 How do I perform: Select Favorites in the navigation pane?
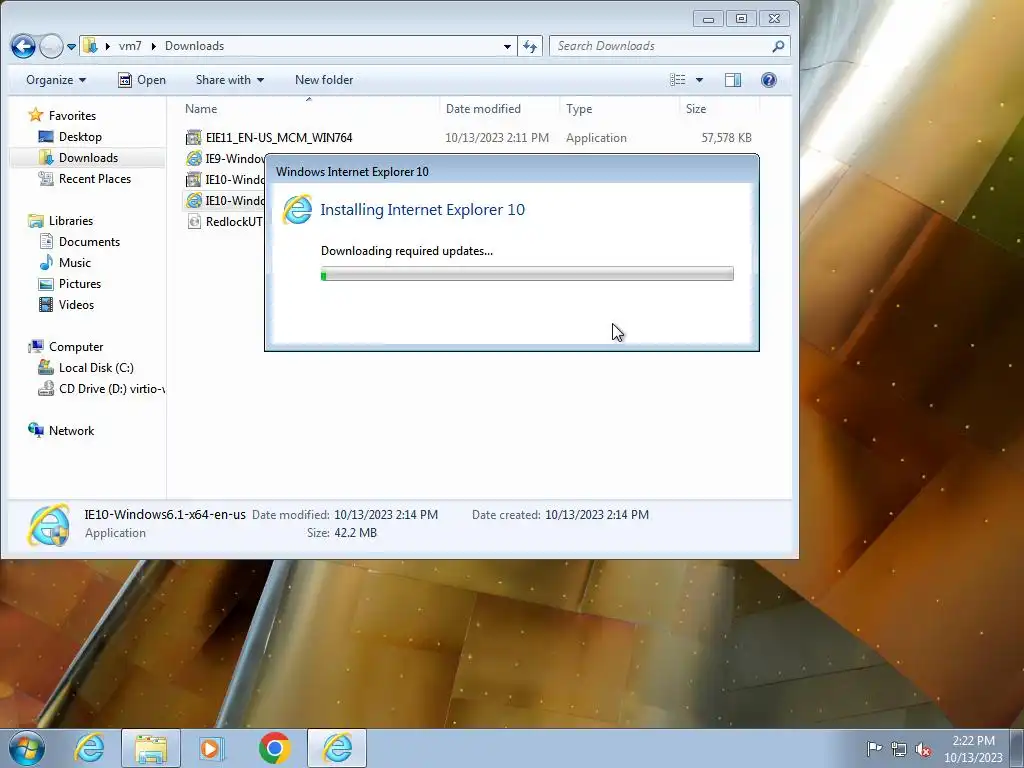(x=62, y=116)
